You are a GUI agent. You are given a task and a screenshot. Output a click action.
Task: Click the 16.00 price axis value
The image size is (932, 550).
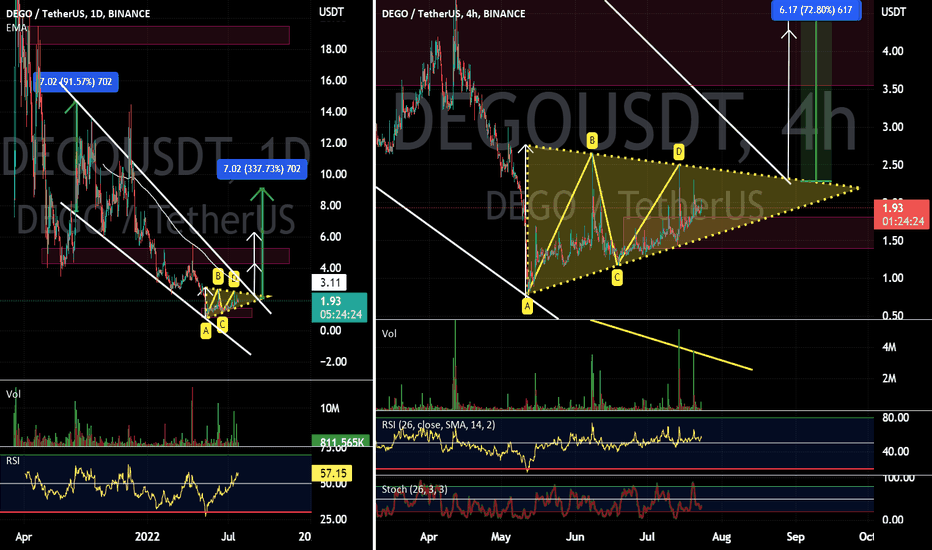[333, 80]
